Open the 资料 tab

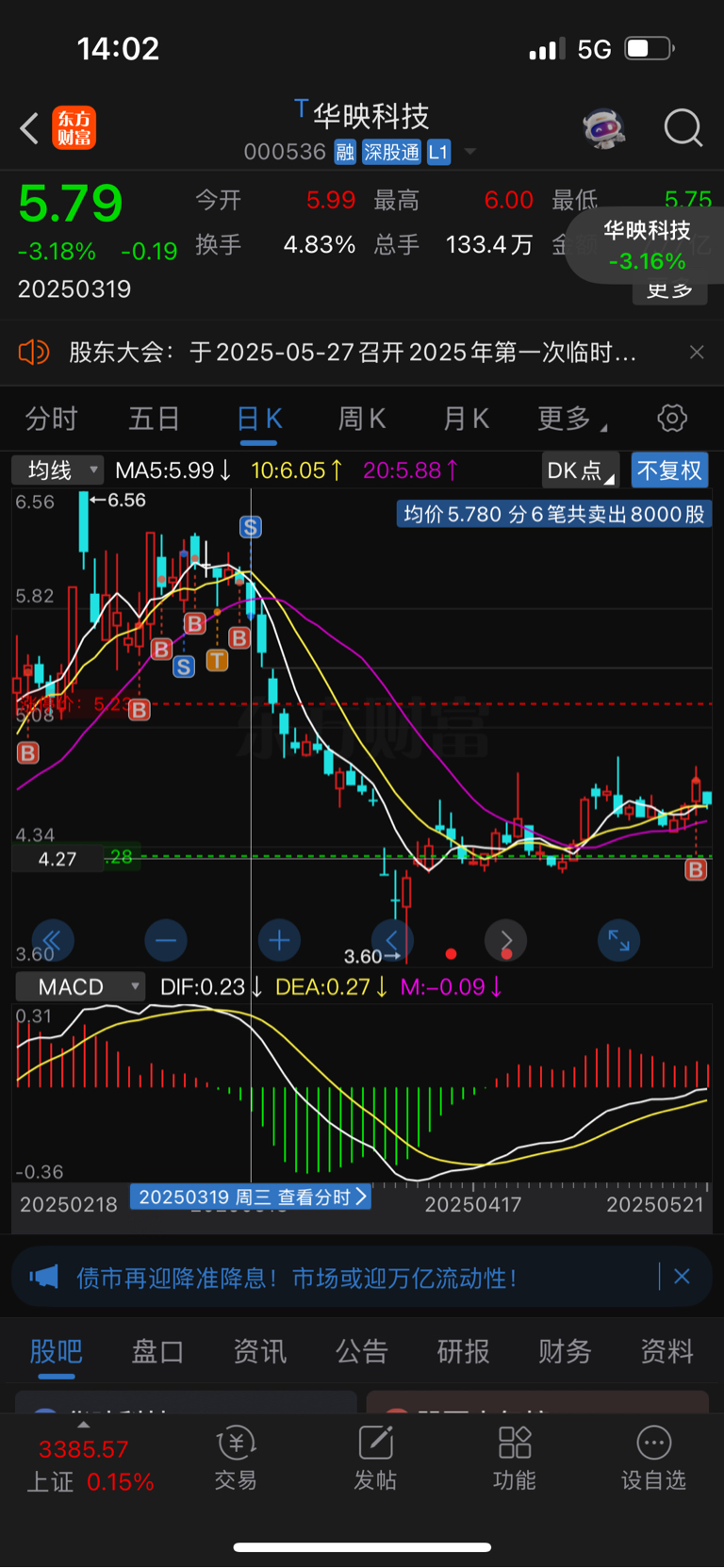coord(666,1351)
